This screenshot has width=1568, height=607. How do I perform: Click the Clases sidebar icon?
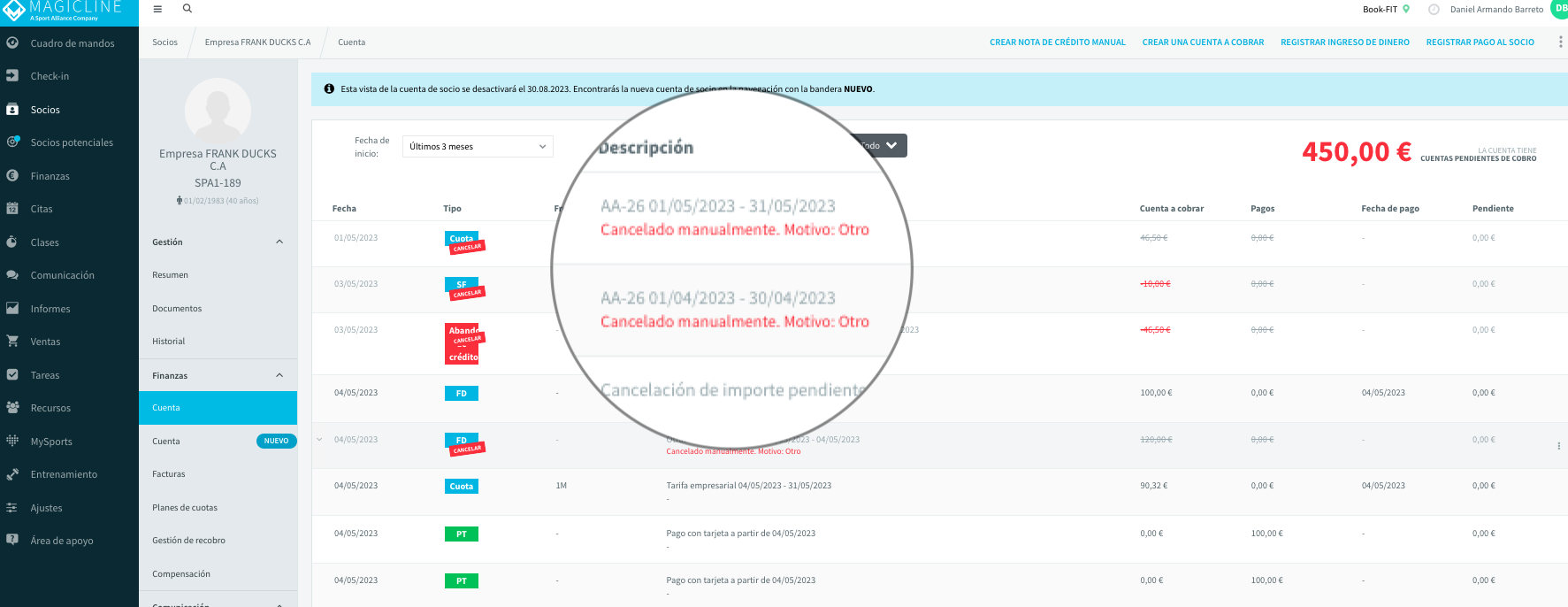tap(12, 242)
